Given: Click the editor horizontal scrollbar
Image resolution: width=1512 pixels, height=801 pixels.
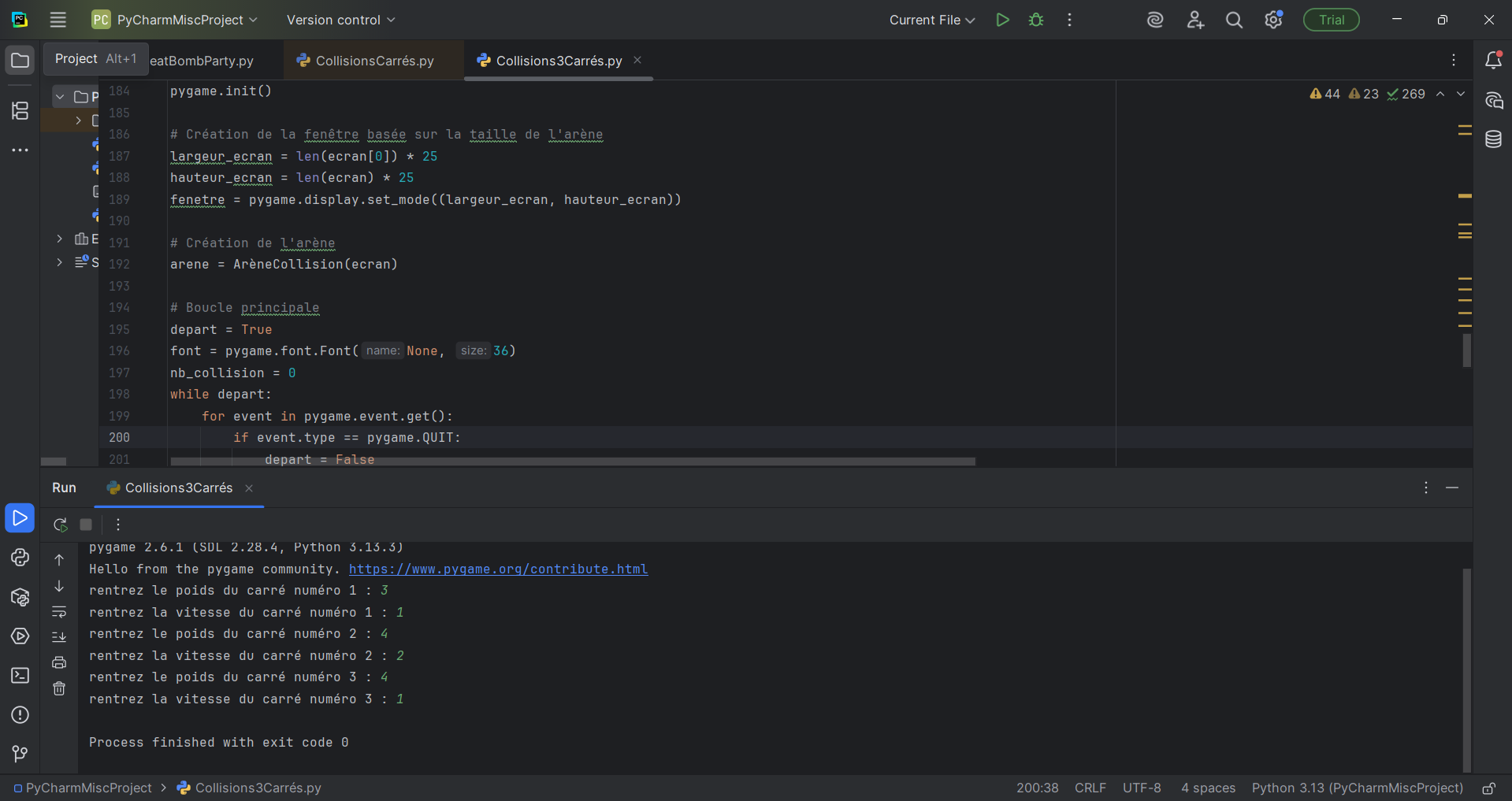Looking at the screenshot, I should (x=573, y=462).
